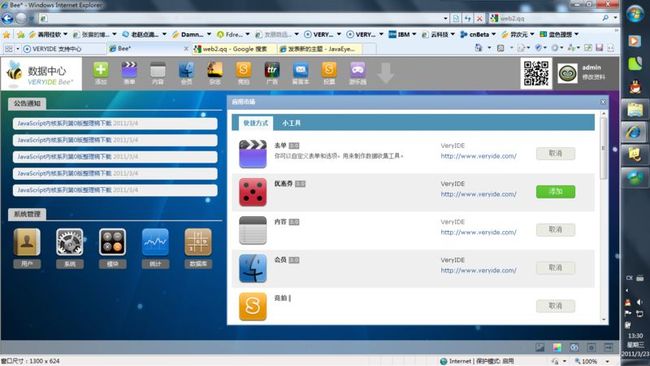Image resolution: width=650 pixels, height=366 pixels.
Task: Open the 100% zoom level dropdown
Action: 608,361
